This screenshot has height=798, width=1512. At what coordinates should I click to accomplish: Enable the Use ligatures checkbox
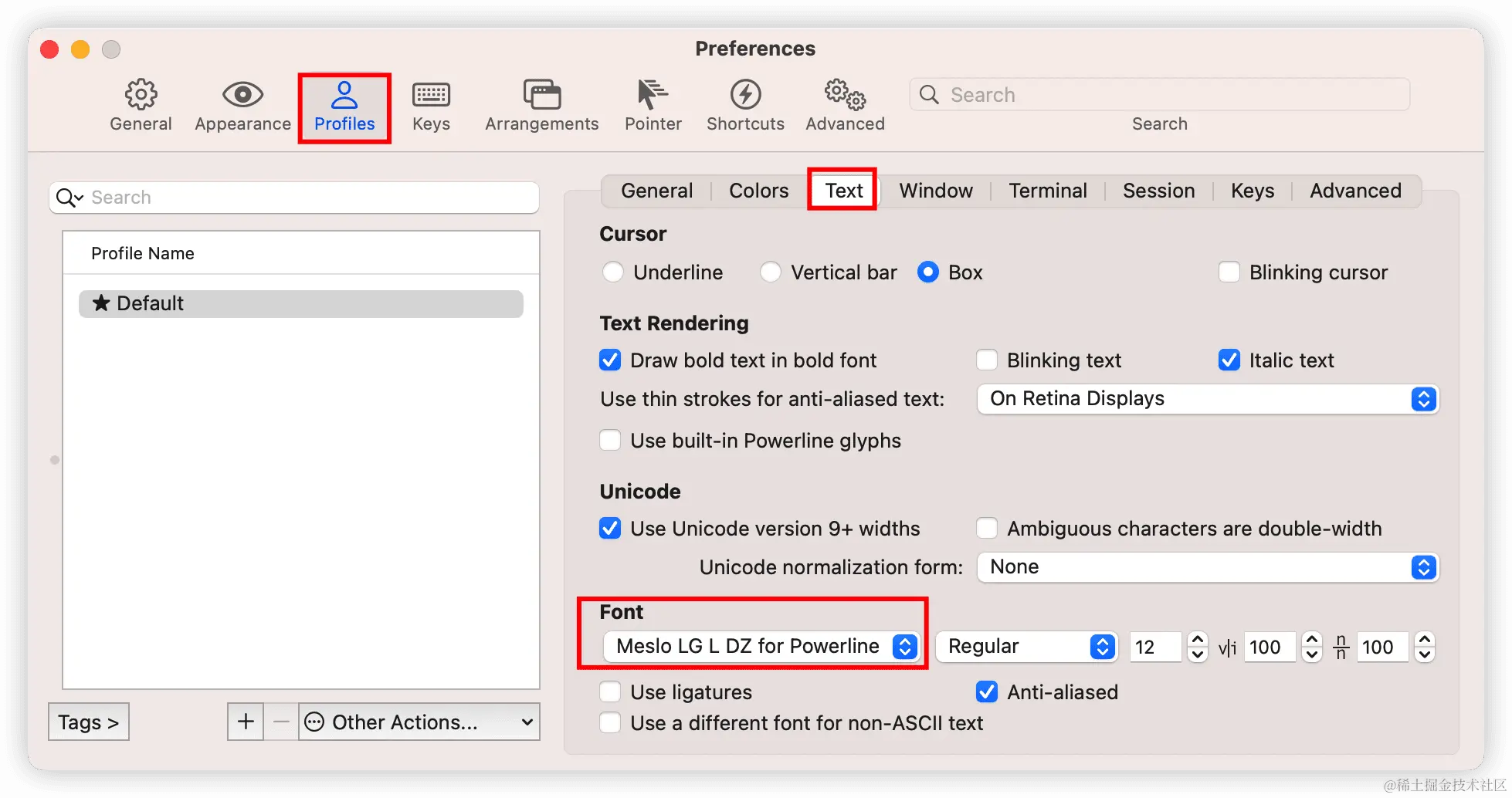pos(610,692)
